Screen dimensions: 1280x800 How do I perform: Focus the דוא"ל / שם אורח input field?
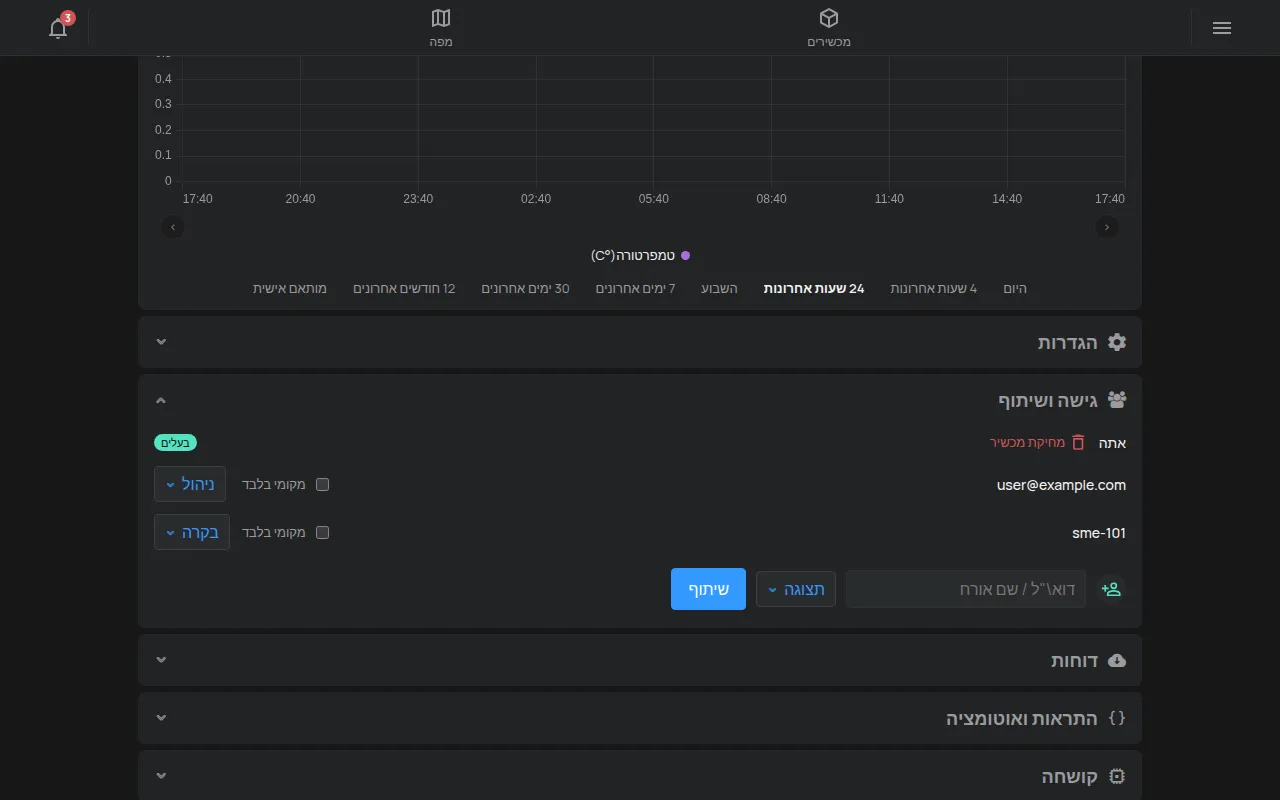966,589
